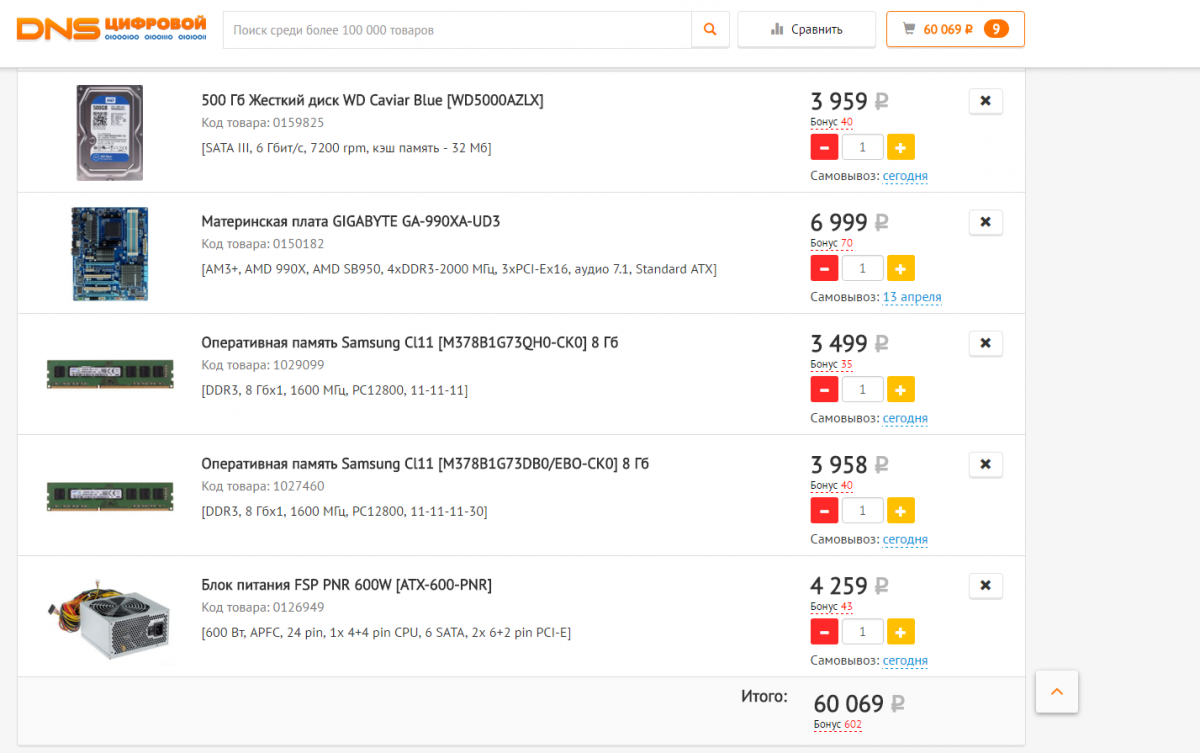
Task: Click thumbnail of Samsung M378B1G73QH0-CK0 memory
Action: point(110,374)
